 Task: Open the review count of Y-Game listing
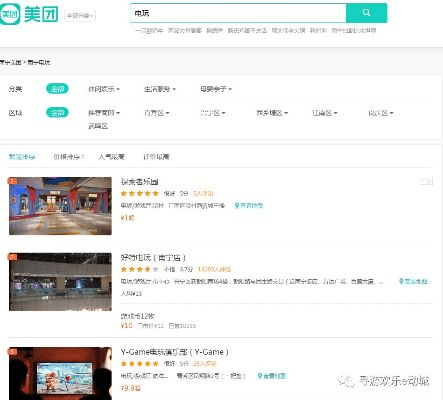pos(205,363)
